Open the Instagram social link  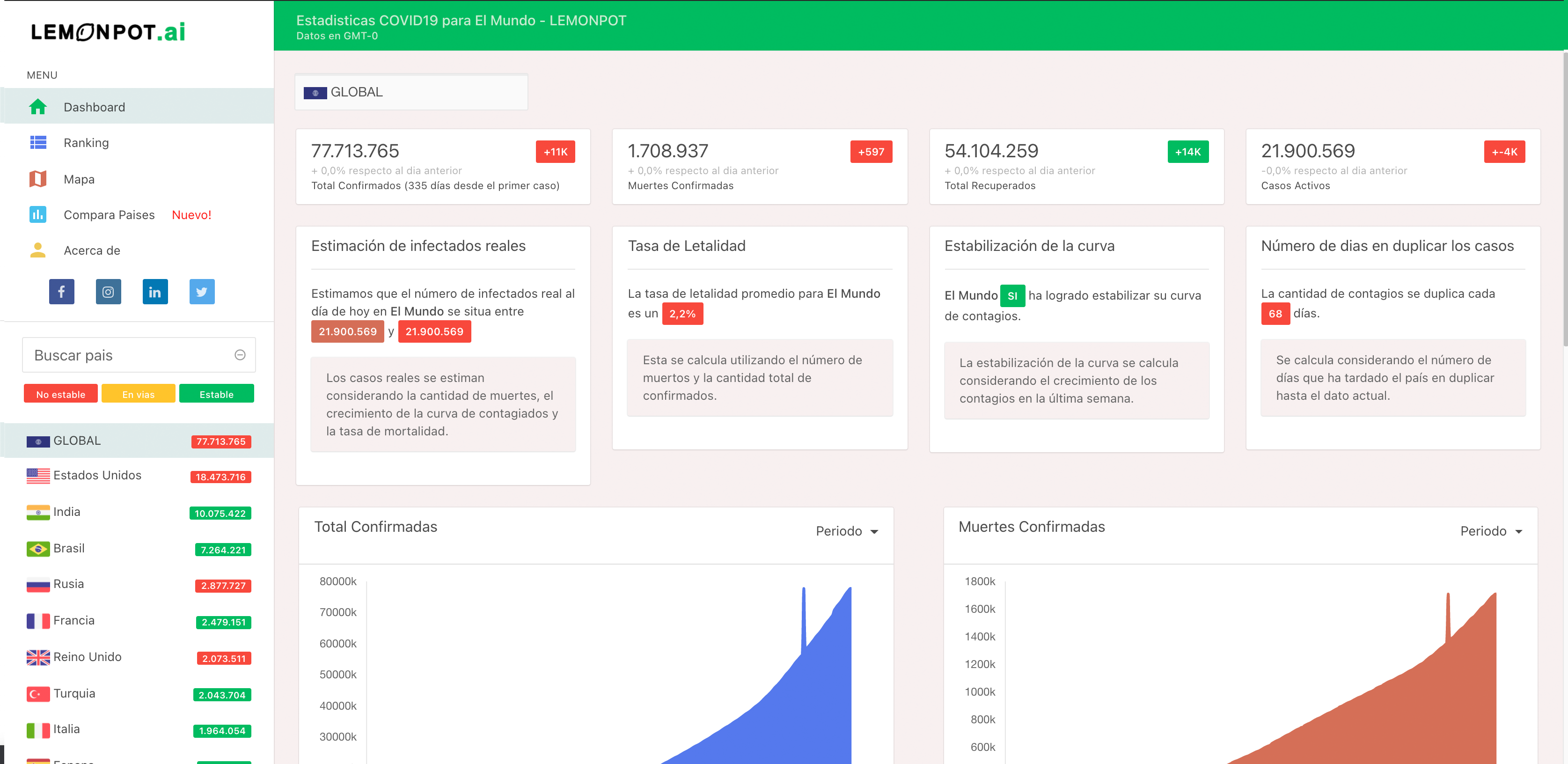pyautogui.click(x=108, y=292)
